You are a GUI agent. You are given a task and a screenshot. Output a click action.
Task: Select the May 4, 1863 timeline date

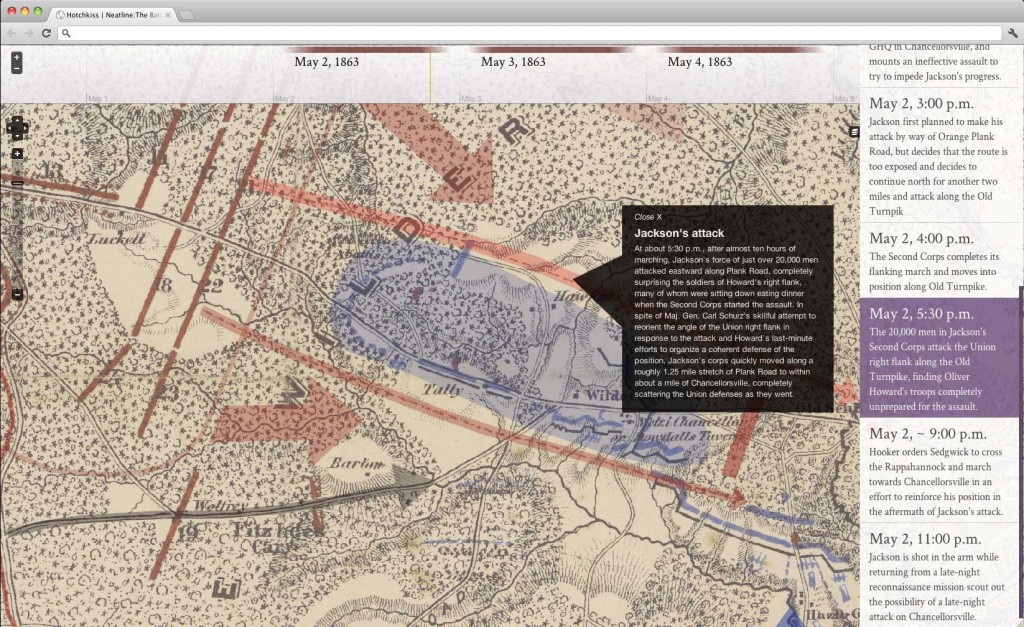(x=699, y=62)
